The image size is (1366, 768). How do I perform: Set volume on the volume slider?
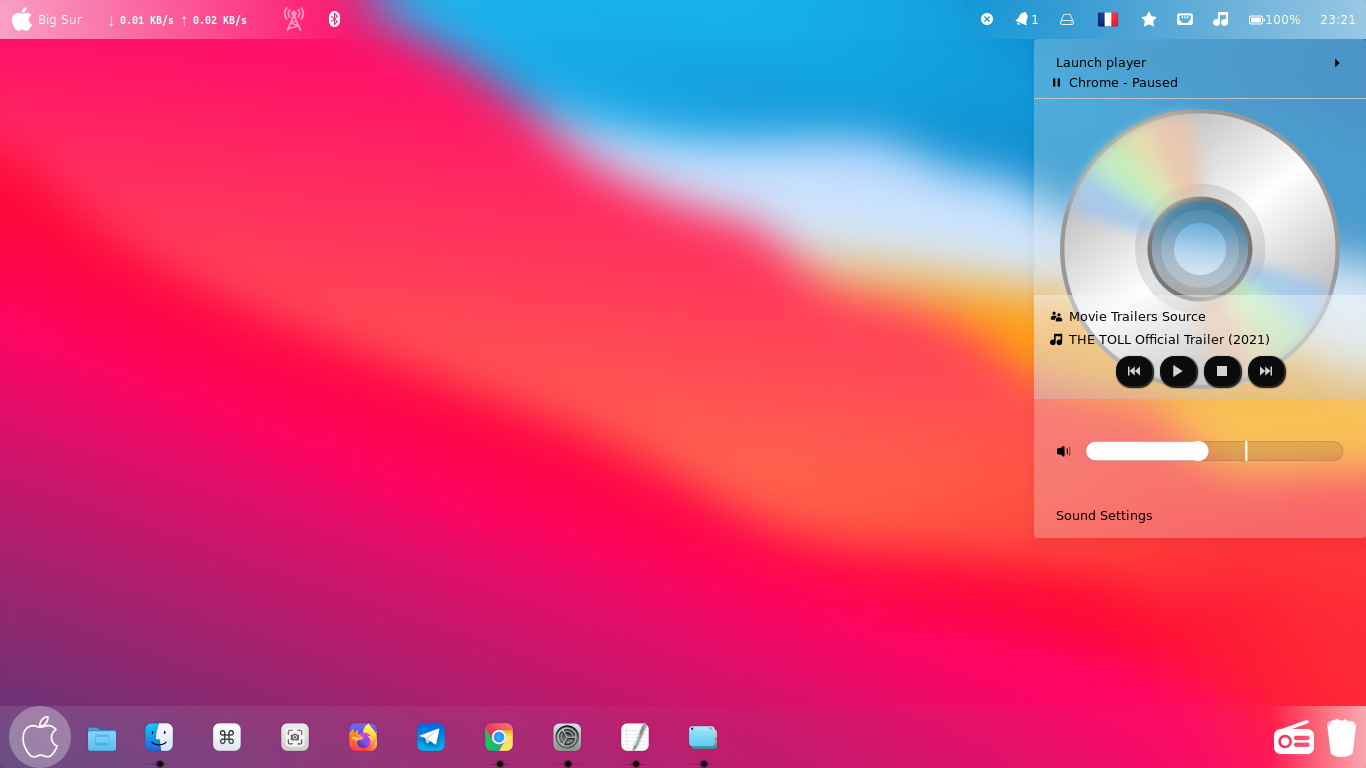coord(1214,451)
